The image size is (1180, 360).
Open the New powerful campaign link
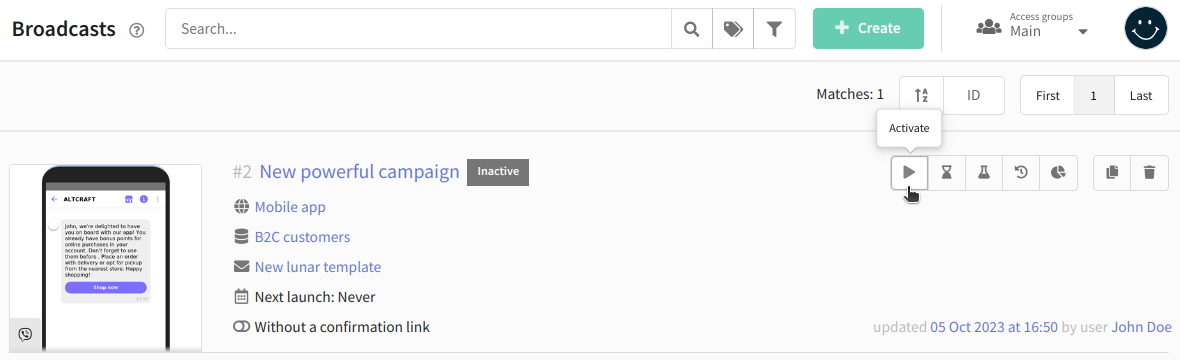click(x=359, y=172)
